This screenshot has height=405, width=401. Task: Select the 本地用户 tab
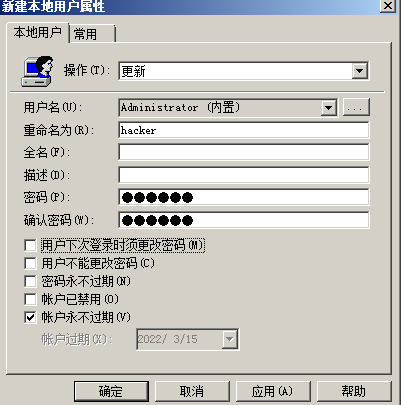click(x=38, y=33)
